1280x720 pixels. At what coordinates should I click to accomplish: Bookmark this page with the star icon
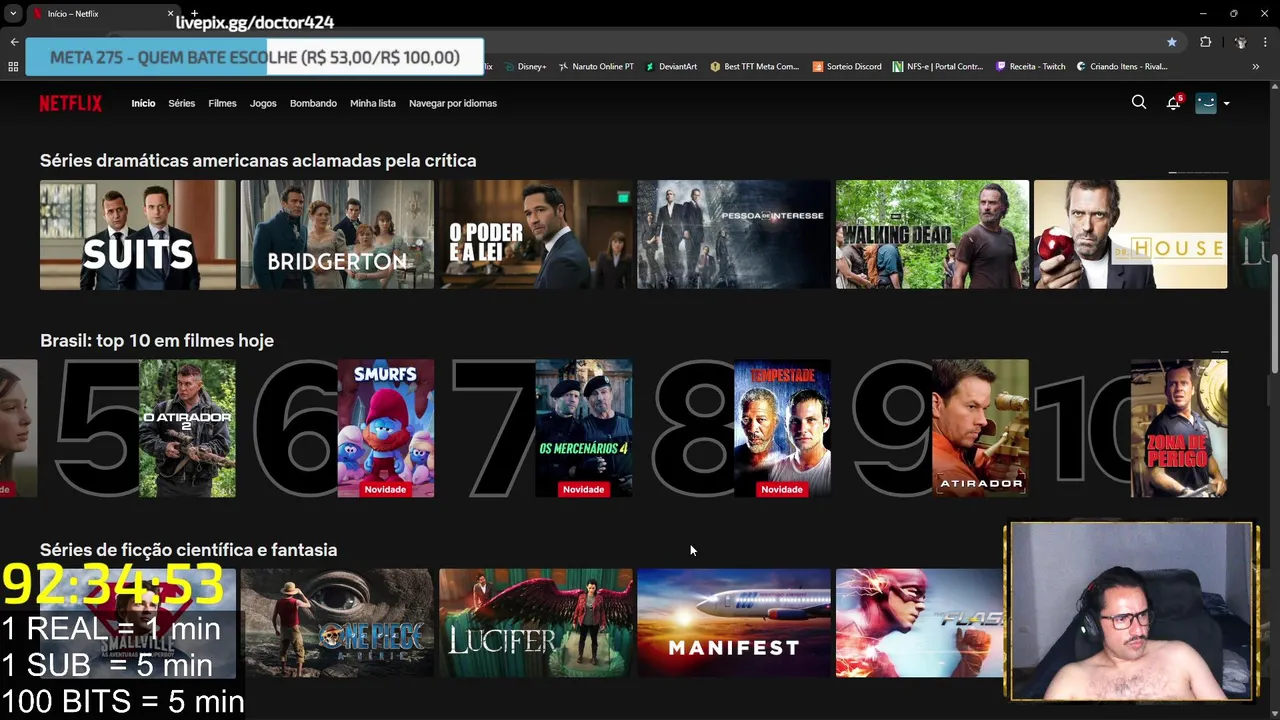tap(1172, 42)
